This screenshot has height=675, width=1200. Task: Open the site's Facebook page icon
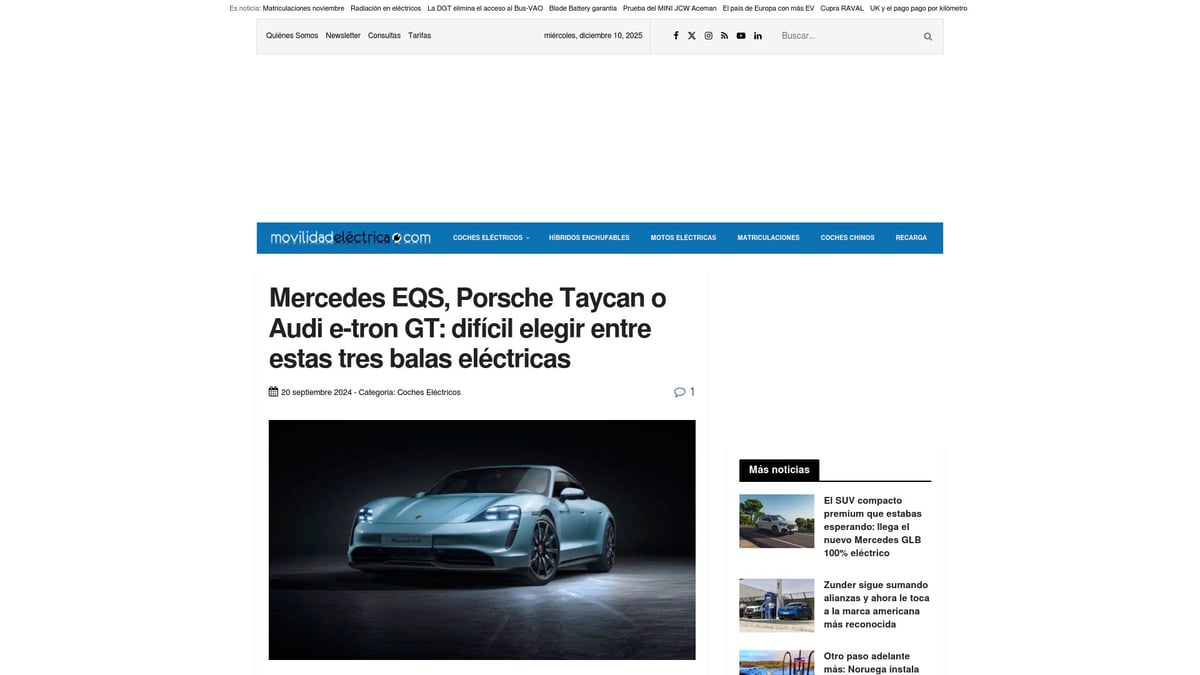[675, 35]
